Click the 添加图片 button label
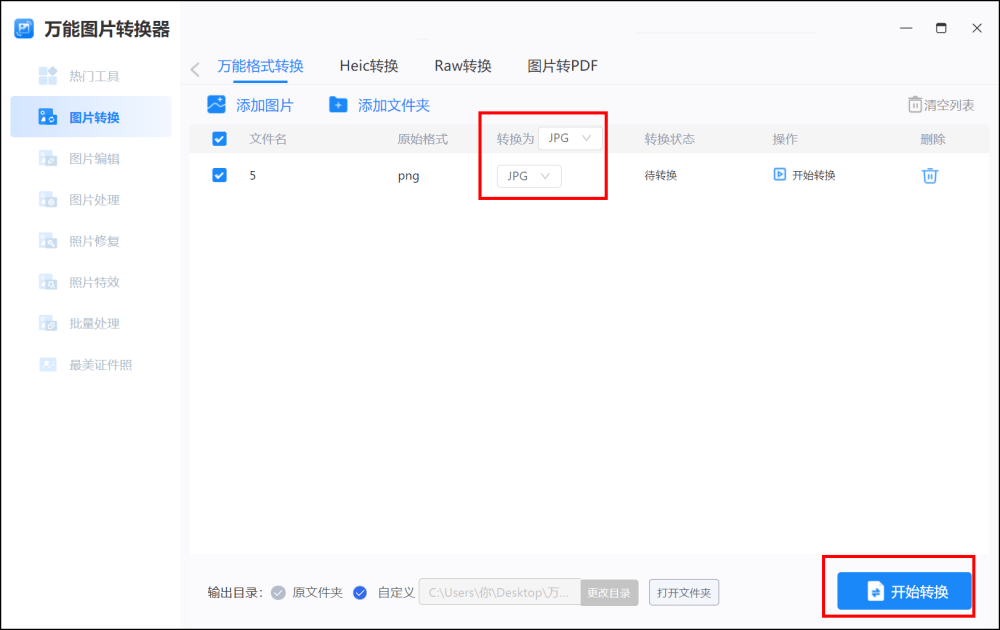 [x=265, y=105]
